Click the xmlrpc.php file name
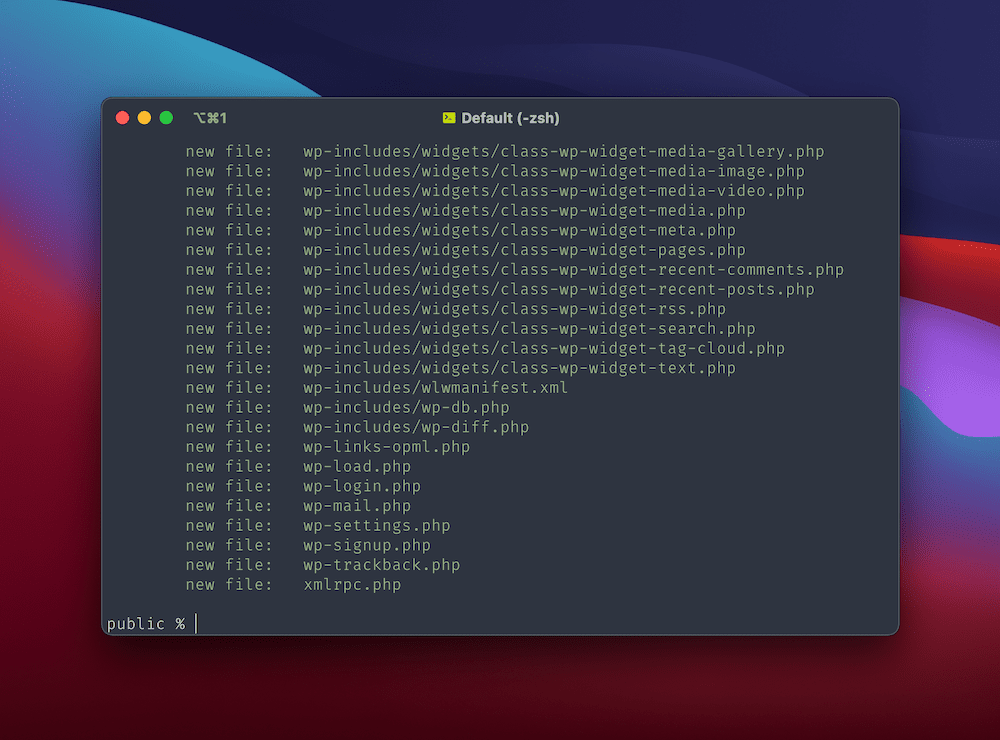The image size is (1000, 740). pyautogui.click(x=352, y=585)
